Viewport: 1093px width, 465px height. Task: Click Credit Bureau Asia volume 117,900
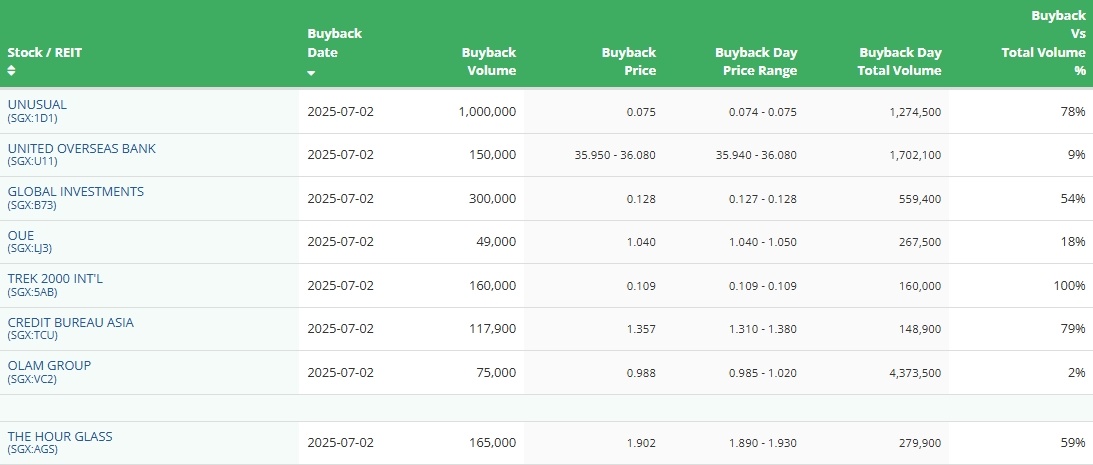tap(494, 329)
